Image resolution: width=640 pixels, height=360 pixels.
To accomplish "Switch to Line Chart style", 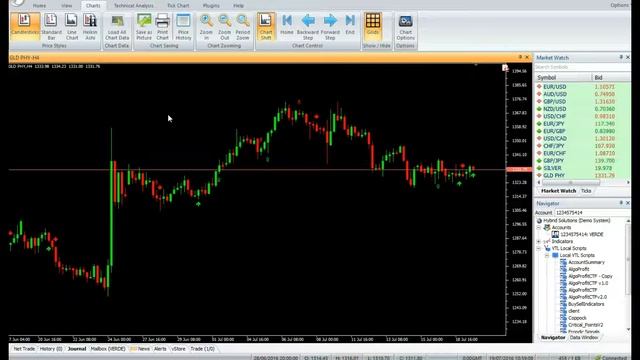I will click(71, 26).
